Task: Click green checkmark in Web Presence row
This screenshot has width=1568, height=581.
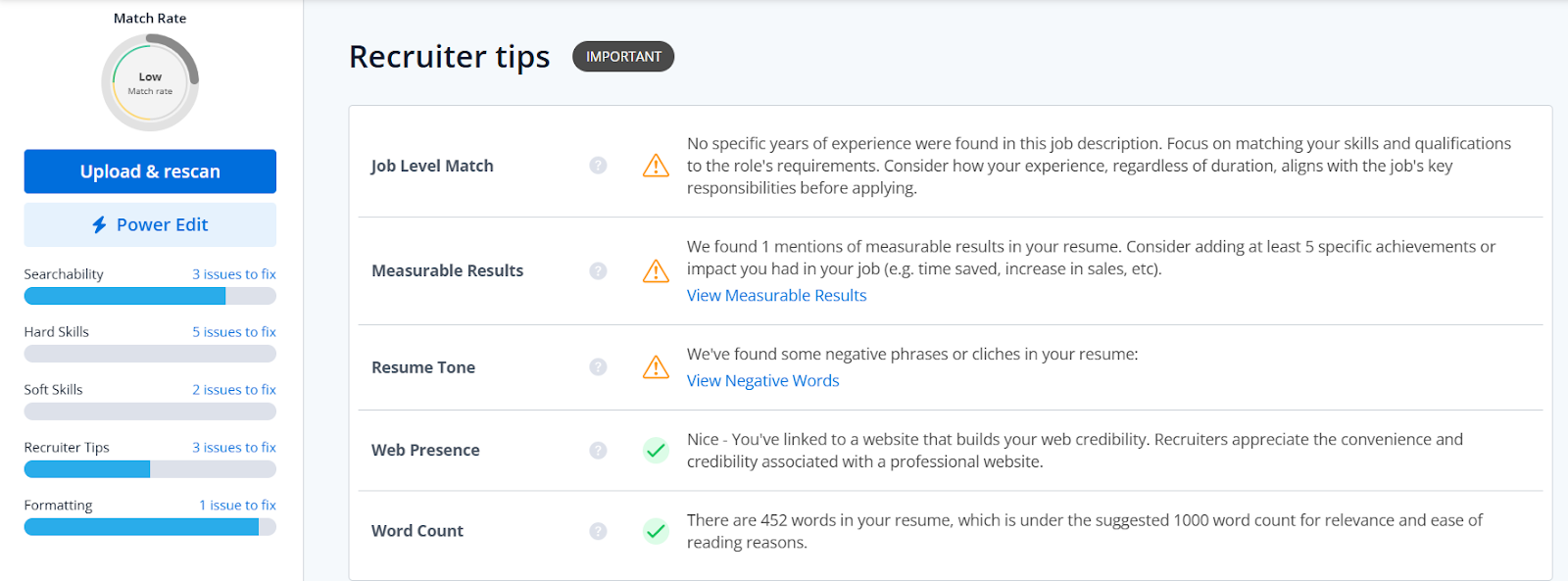Action: pos(656,450)
